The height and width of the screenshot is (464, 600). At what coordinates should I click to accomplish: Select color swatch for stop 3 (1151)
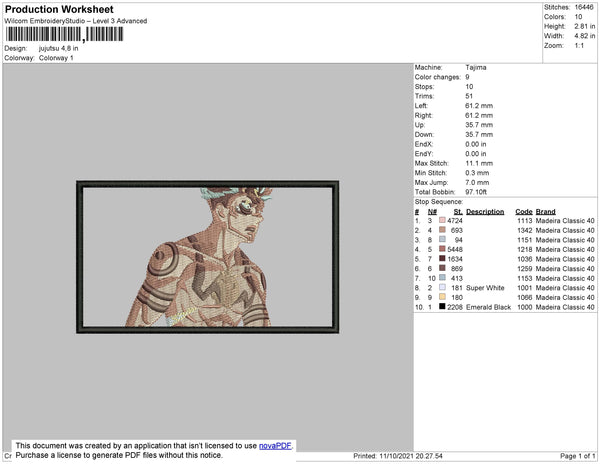(x=442, y=239)
